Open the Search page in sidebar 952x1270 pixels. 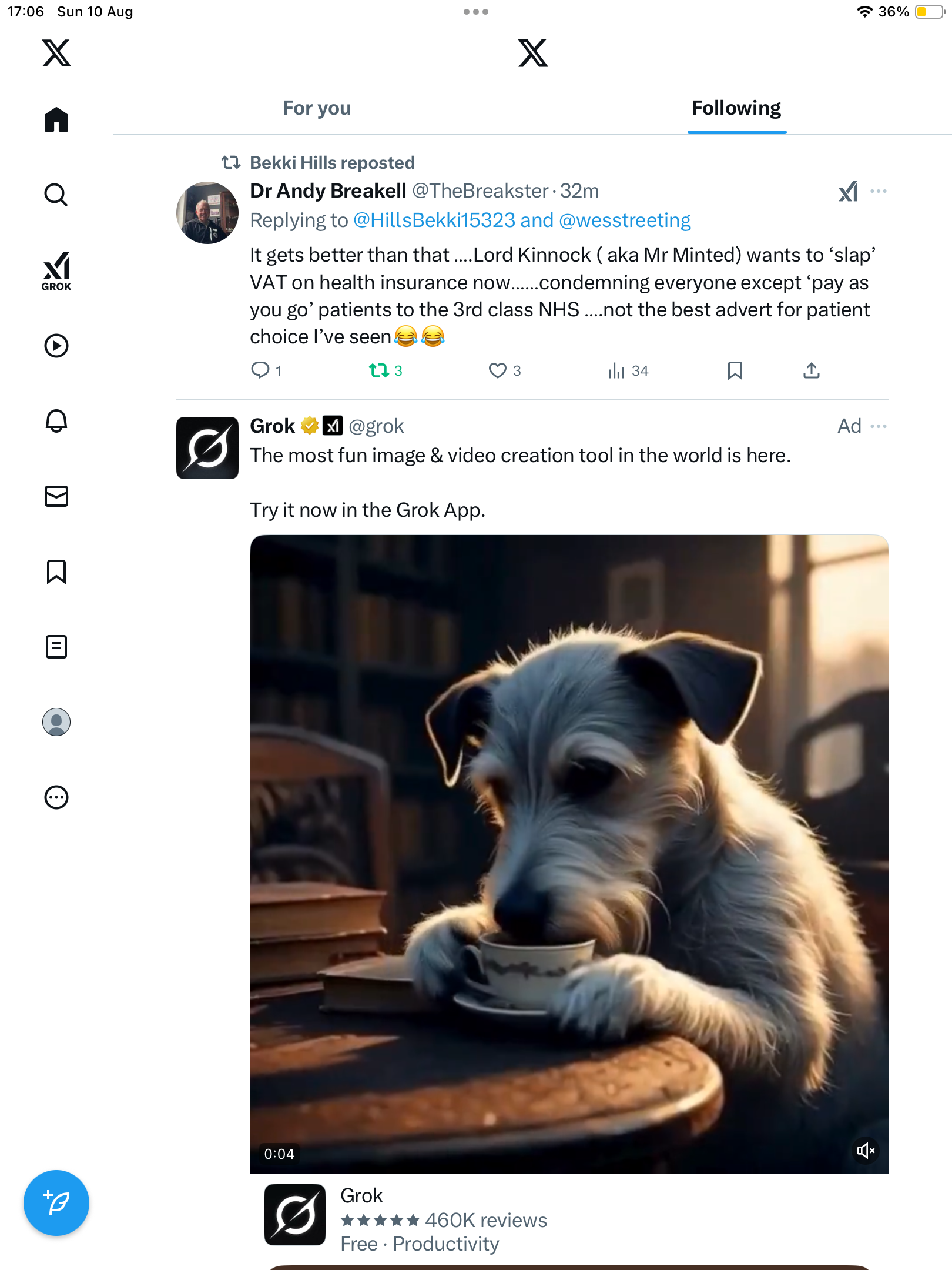pos(56,195)
